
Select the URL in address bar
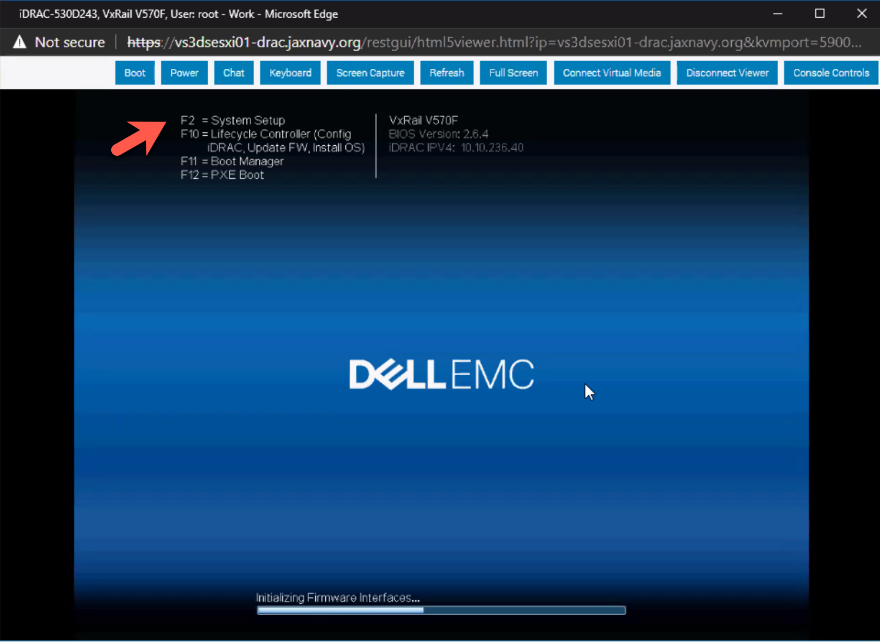494,42
